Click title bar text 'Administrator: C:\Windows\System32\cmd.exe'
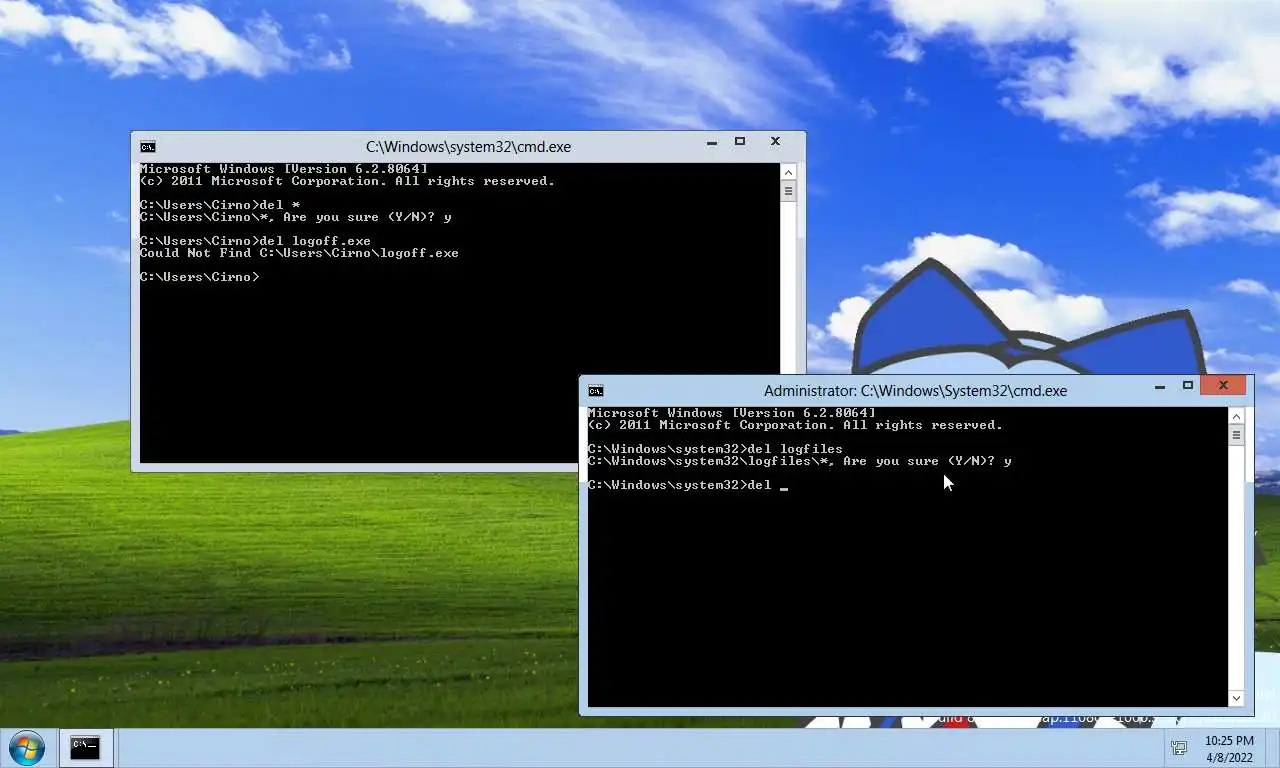The image size is (1280, 768). (915, 391)
